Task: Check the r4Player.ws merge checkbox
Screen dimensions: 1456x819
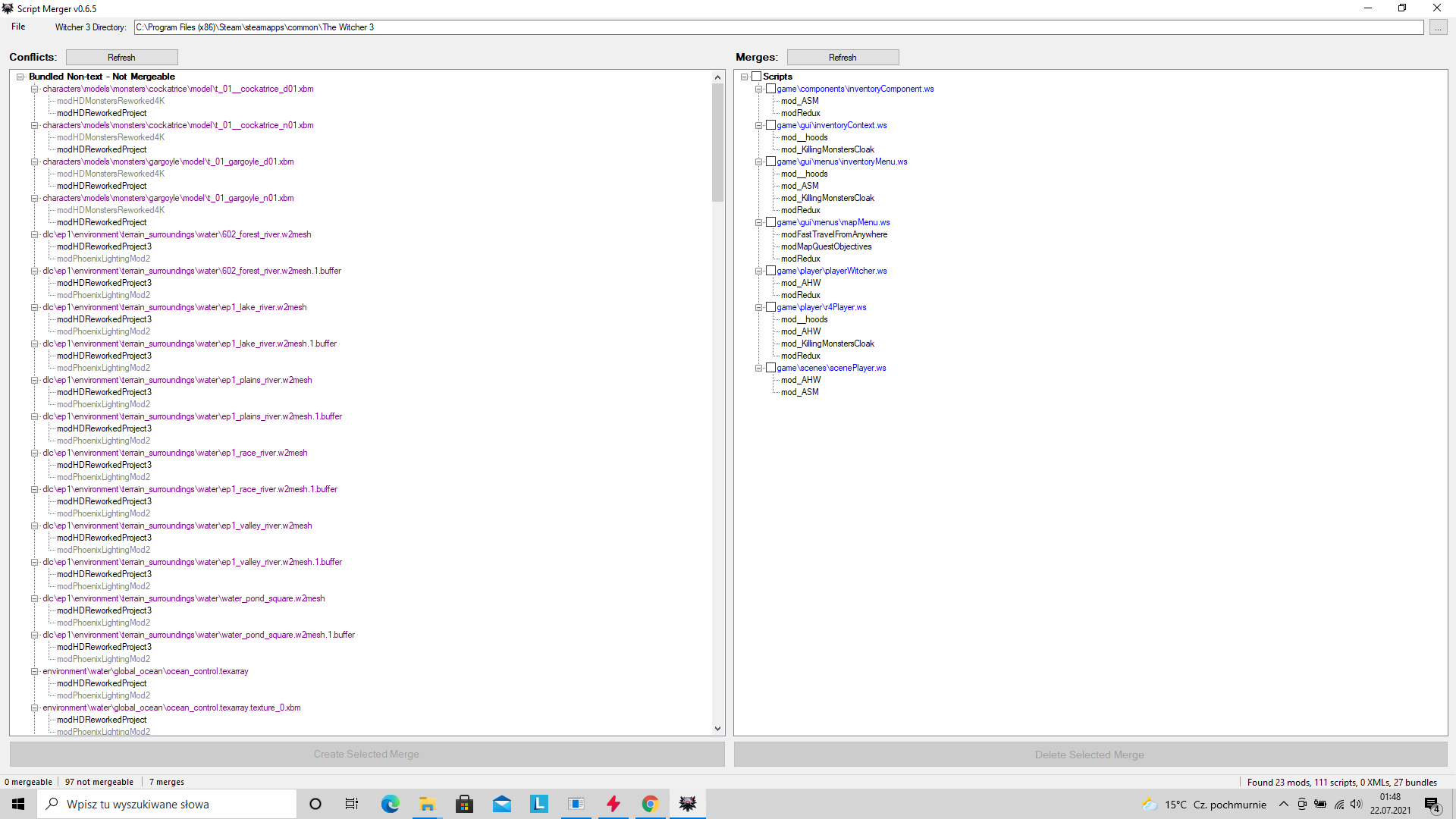Action: point(770,307)
